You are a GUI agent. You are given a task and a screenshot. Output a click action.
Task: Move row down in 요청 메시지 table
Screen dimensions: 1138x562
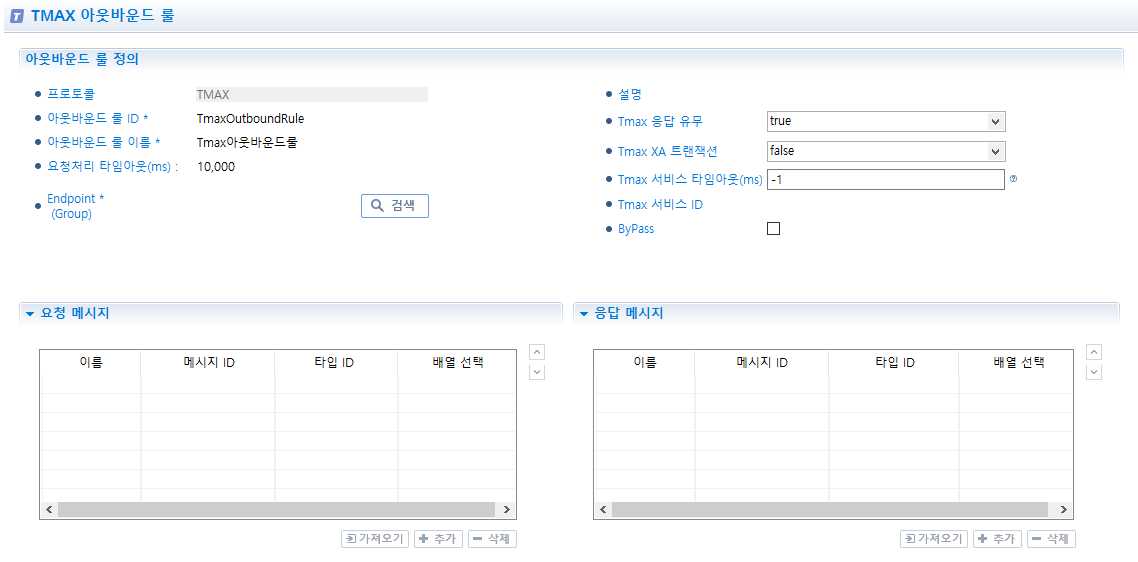[x=537, y=372]
